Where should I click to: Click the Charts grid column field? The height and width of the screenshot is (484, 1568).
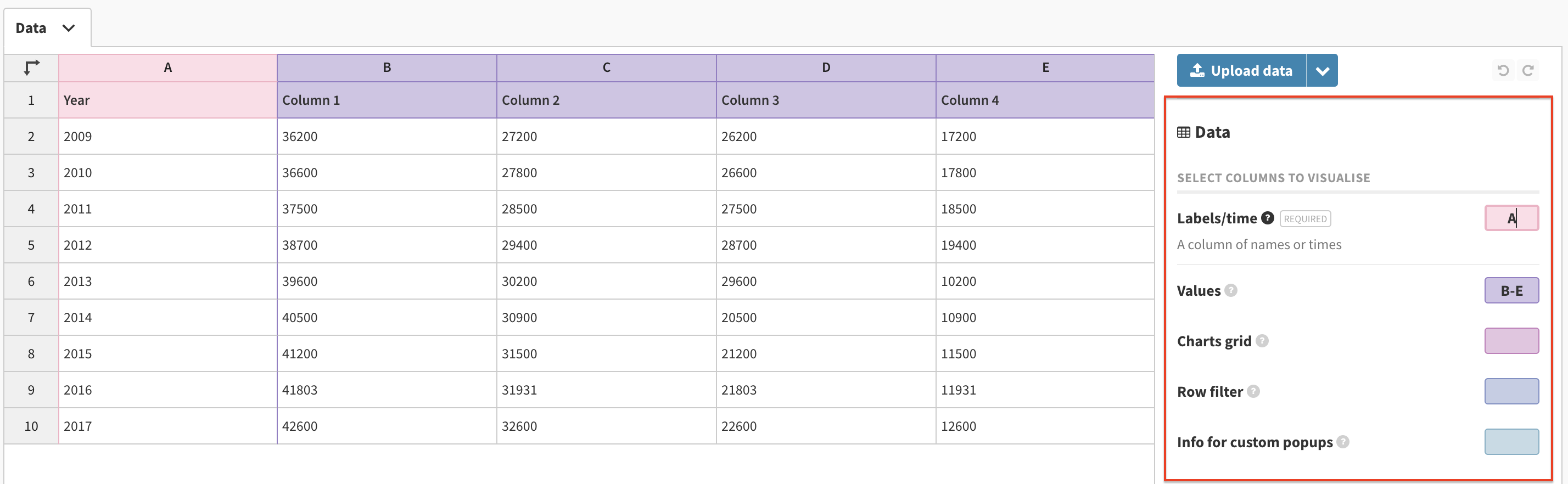[1511, 341]
